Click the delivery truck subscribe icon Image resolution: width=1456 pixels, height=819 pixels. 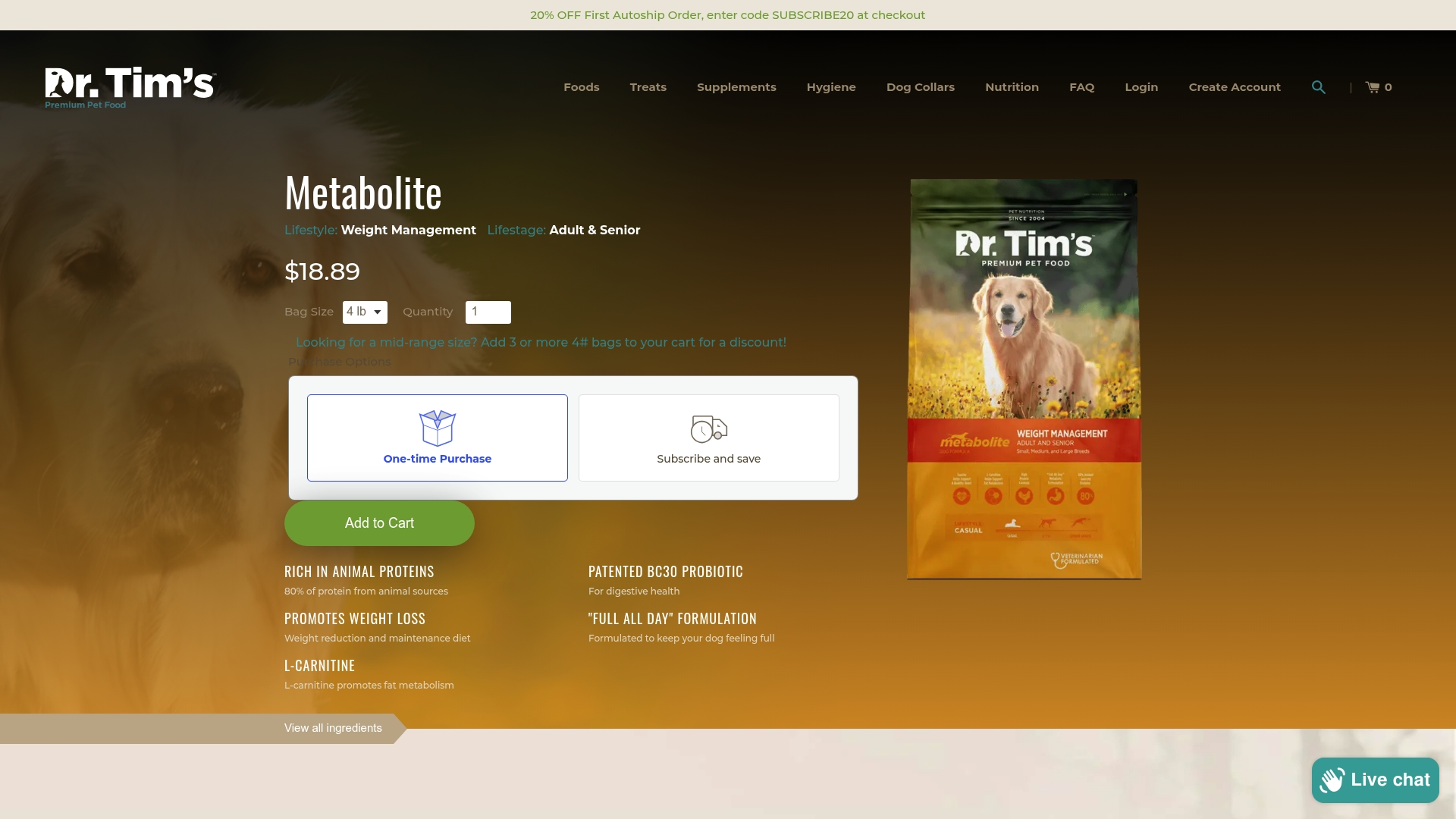coord(709,429)
